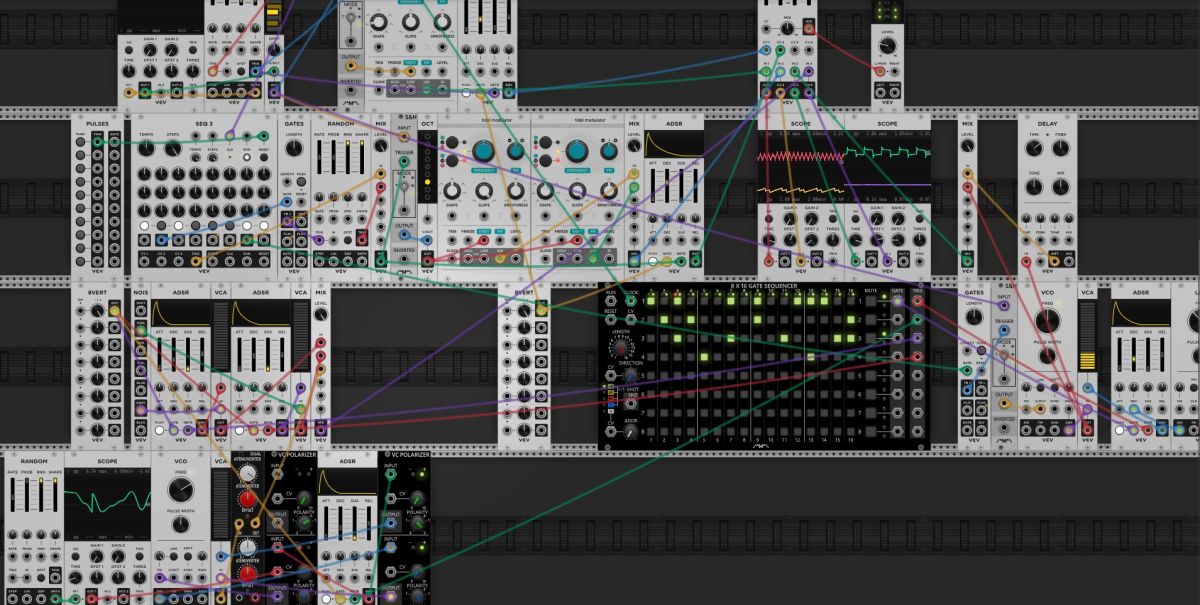The height and width of the screenshot is (605, 1200).
Task: Toggle row 2 step 16 in gate sequencer
Action: point(851,320)
